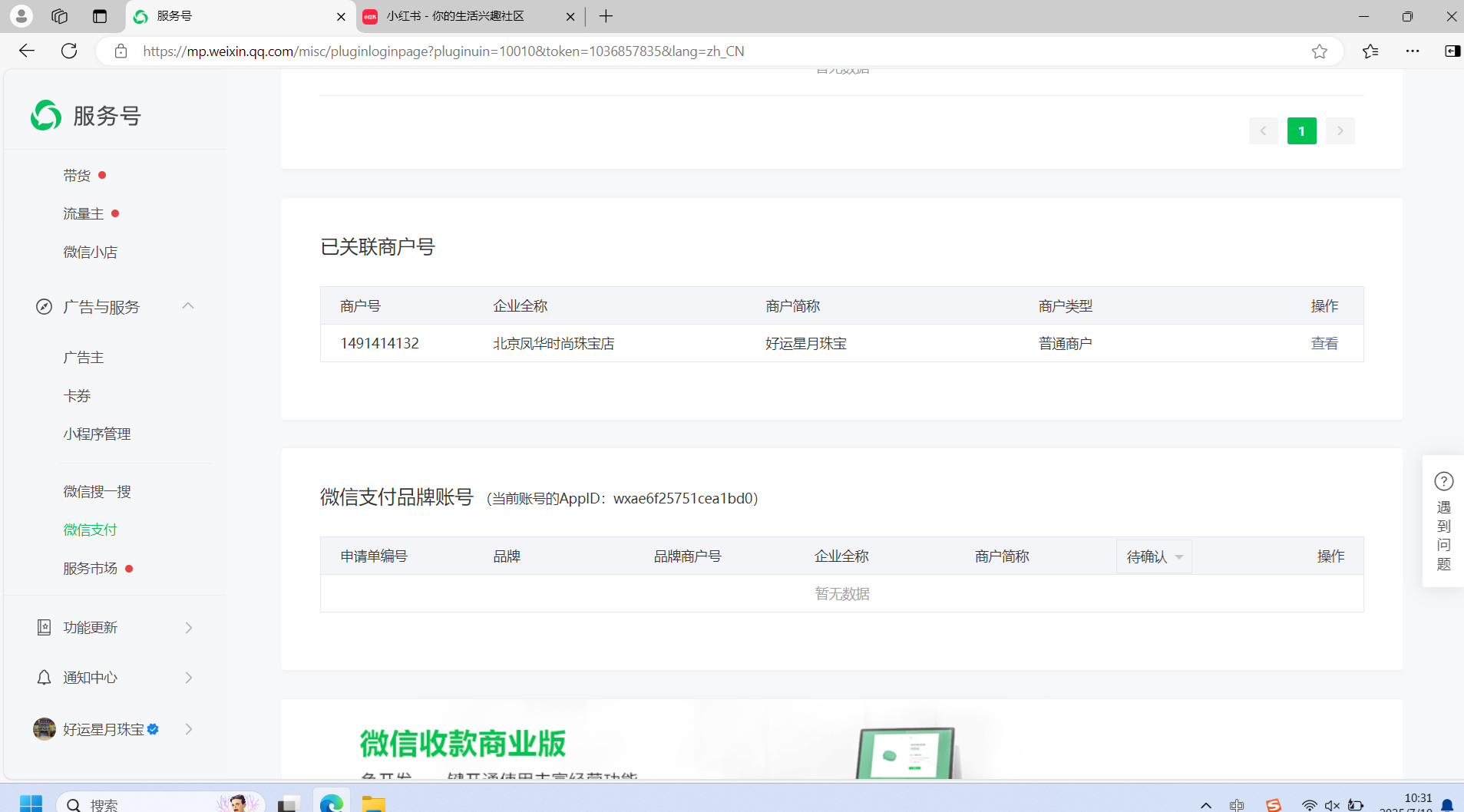
Task: Open 带货 in the sidebar
Action: pyautogui.click(x=77, y=176)
